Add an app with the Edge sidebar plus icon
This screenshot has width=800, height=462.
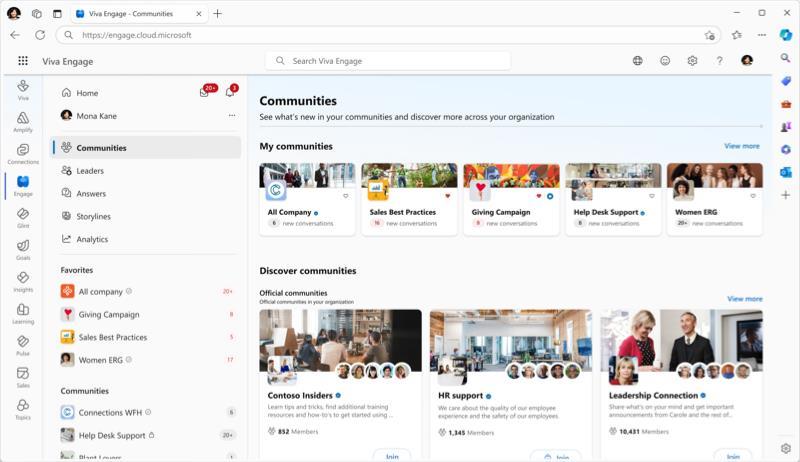tap(786, 195)
